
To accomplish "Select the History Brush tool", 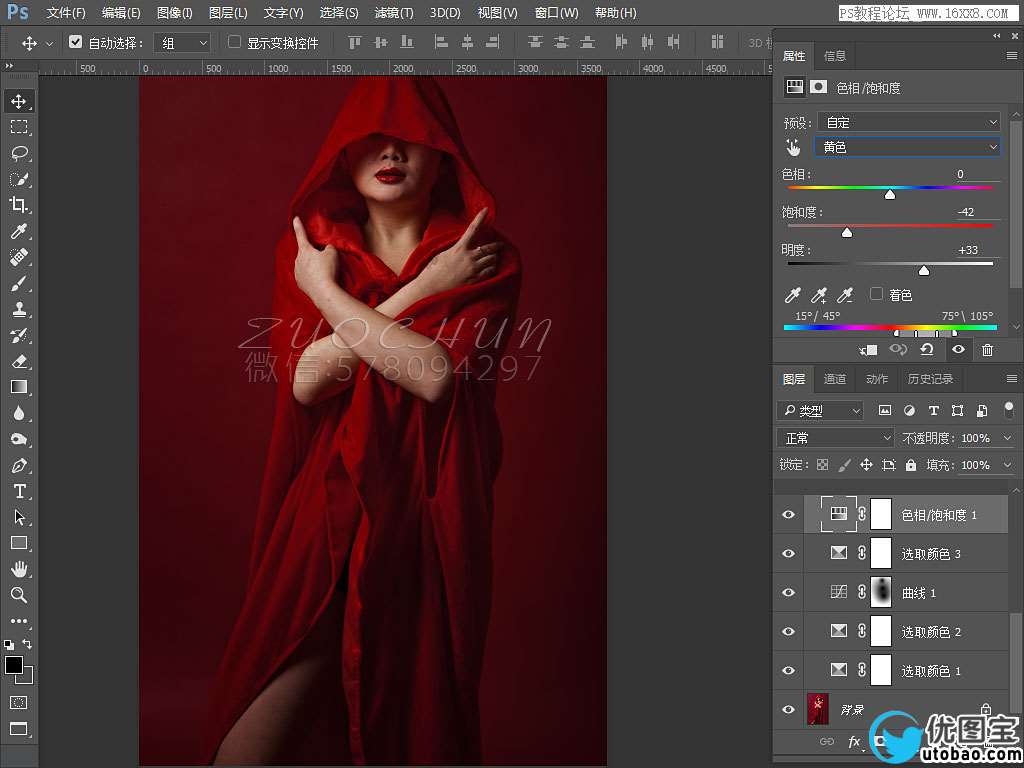I will (x=19, y=336).
